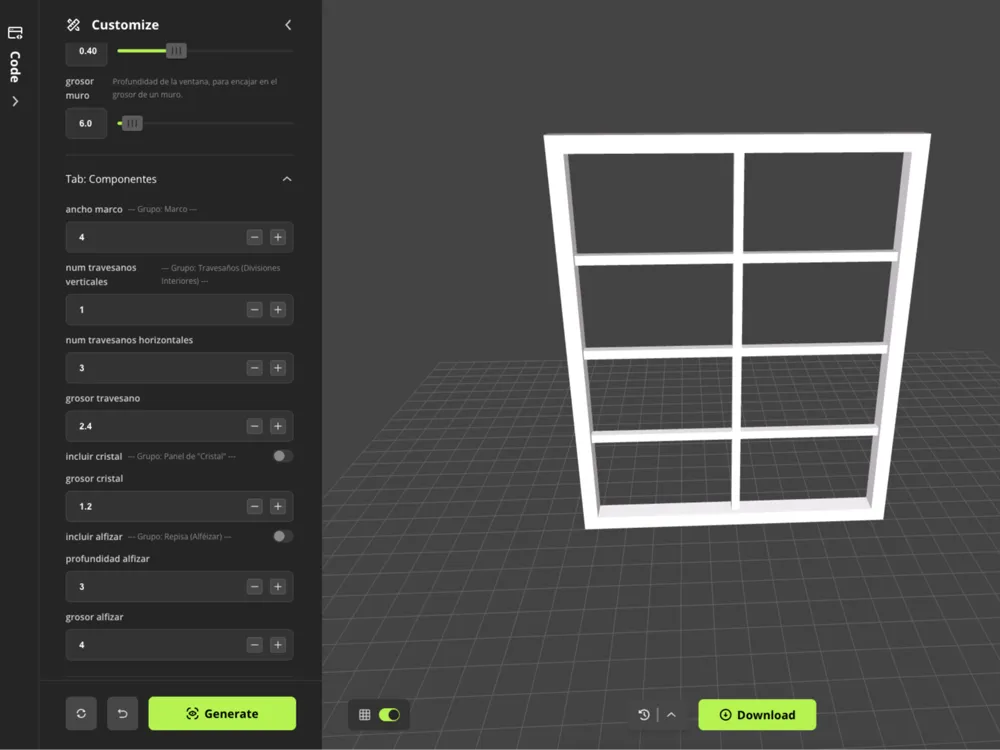Enable the incluir cristal toggle

[x=283, y=456]
